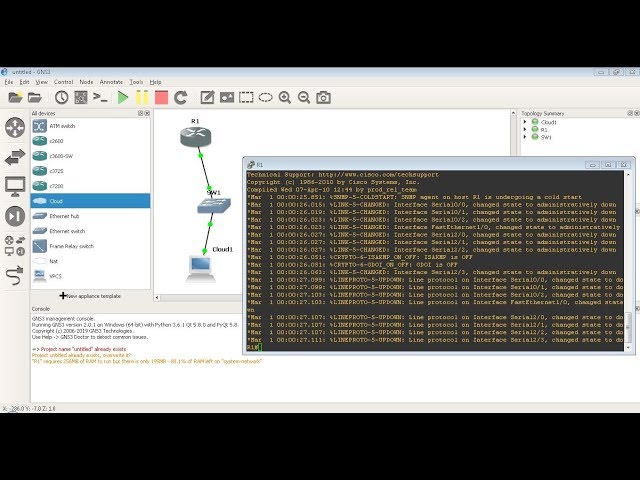The image size is (640, 480).
Task: Click the Zoom in magnifier icon
Action: click(x=284, y=98)
